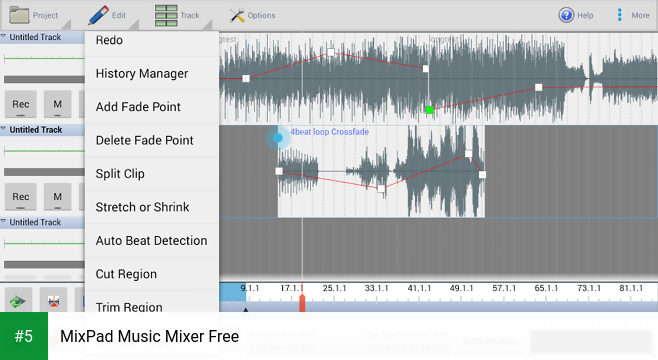The image size is (658, 360).
Task: Select the third Untitled Track name header
Action: (x=35, y=222)
